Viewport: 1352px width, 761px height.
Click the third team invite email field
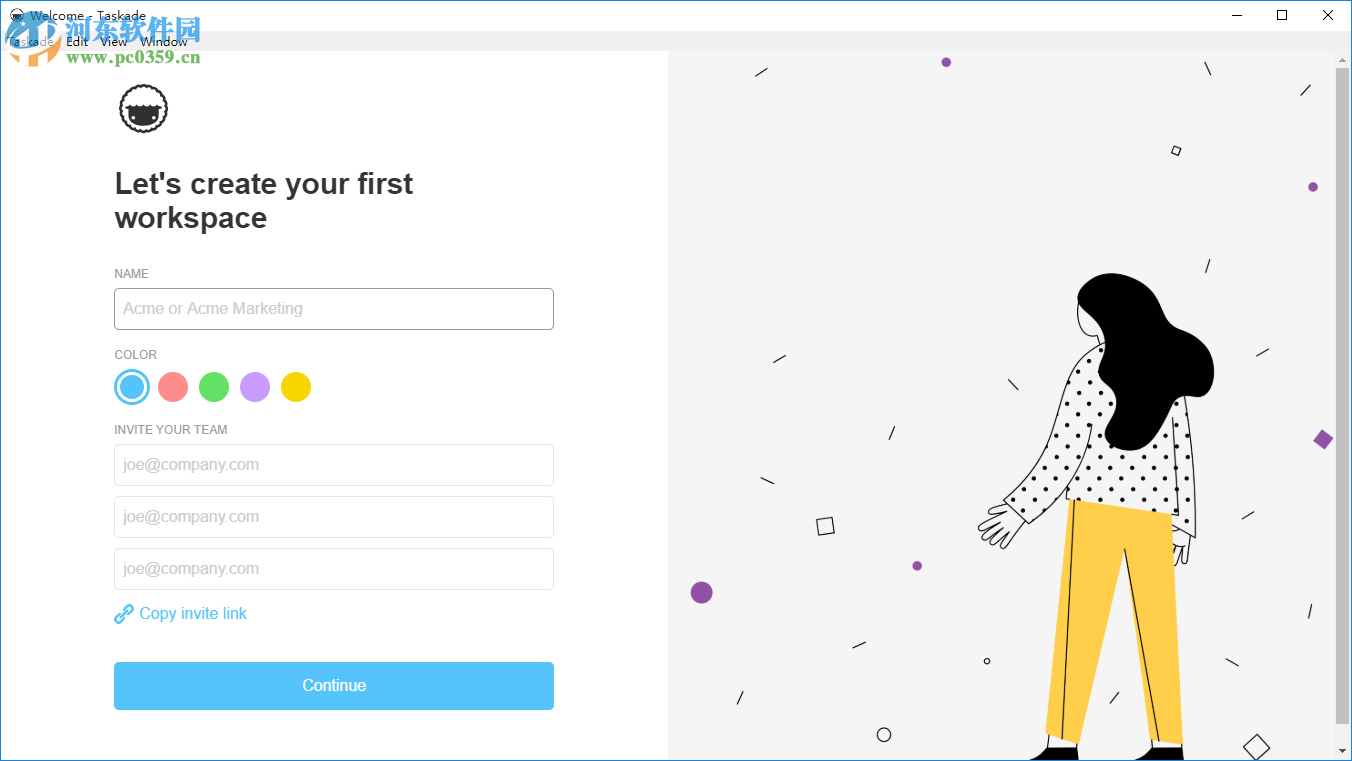(x=333, y=569)
